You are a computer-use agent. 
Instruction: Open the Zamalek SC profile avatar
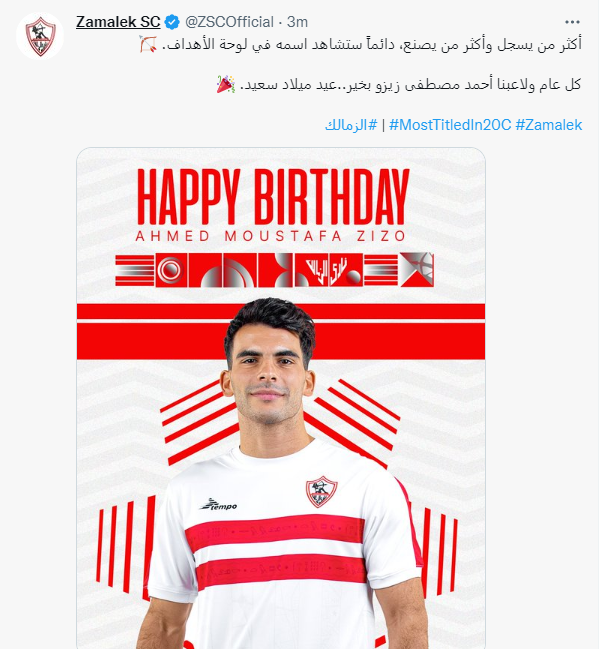40,36
